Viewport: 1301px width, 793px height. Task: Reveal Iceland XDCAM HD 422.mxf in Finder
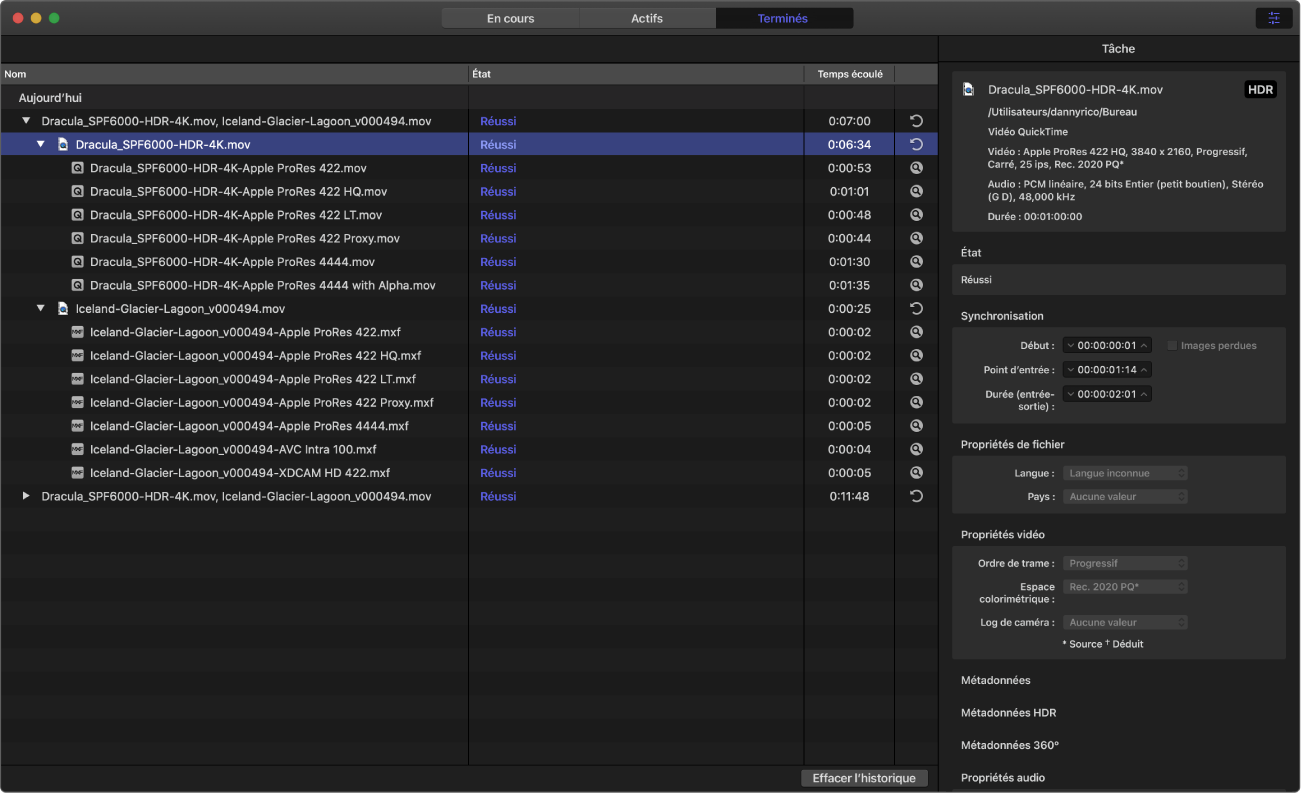pyautogui.click(x=916, y=473)
